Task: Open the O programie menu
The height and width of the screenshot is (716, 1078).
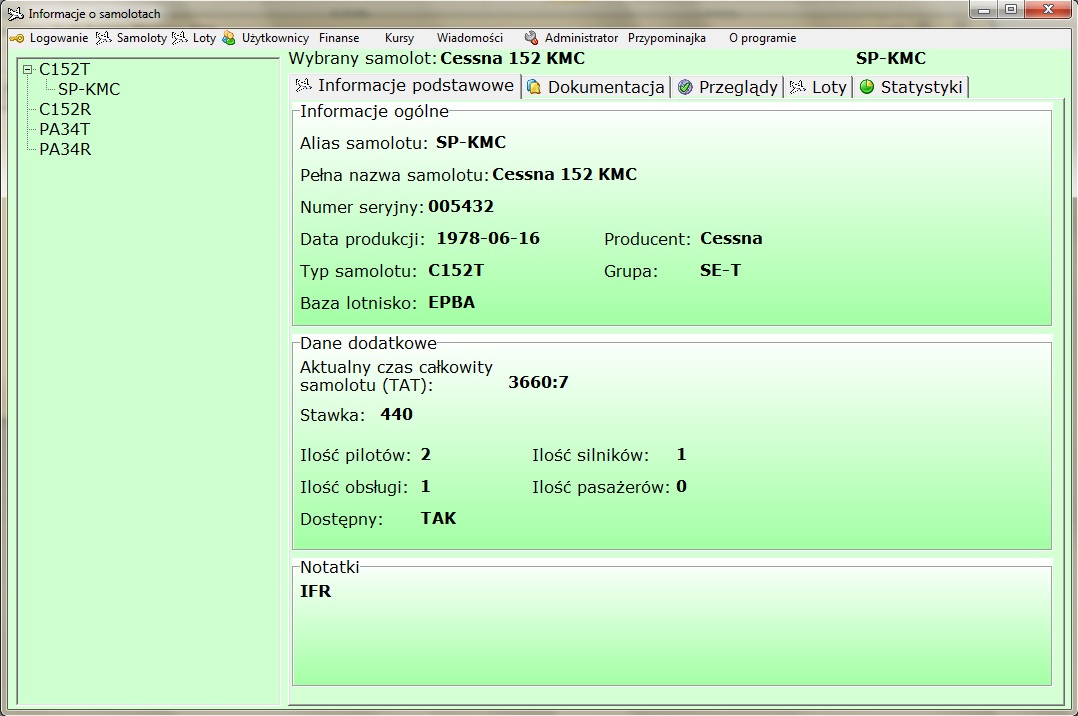Action: [762, 39]
